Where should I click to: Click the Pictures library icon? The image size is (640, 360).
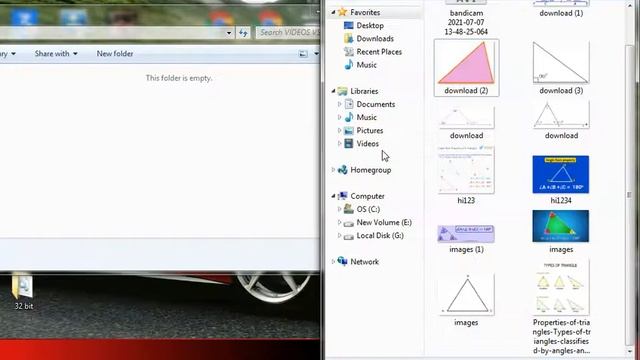349,130
